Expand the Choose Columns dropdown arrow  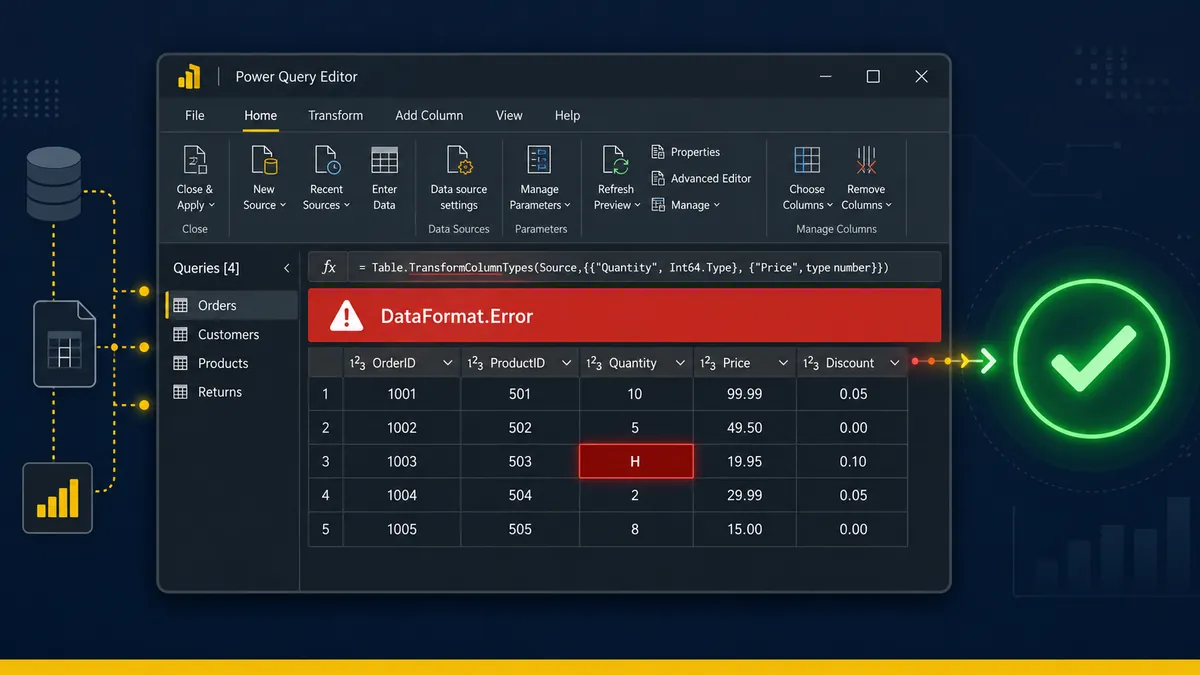pyautogui.click(x=830, y=206)
